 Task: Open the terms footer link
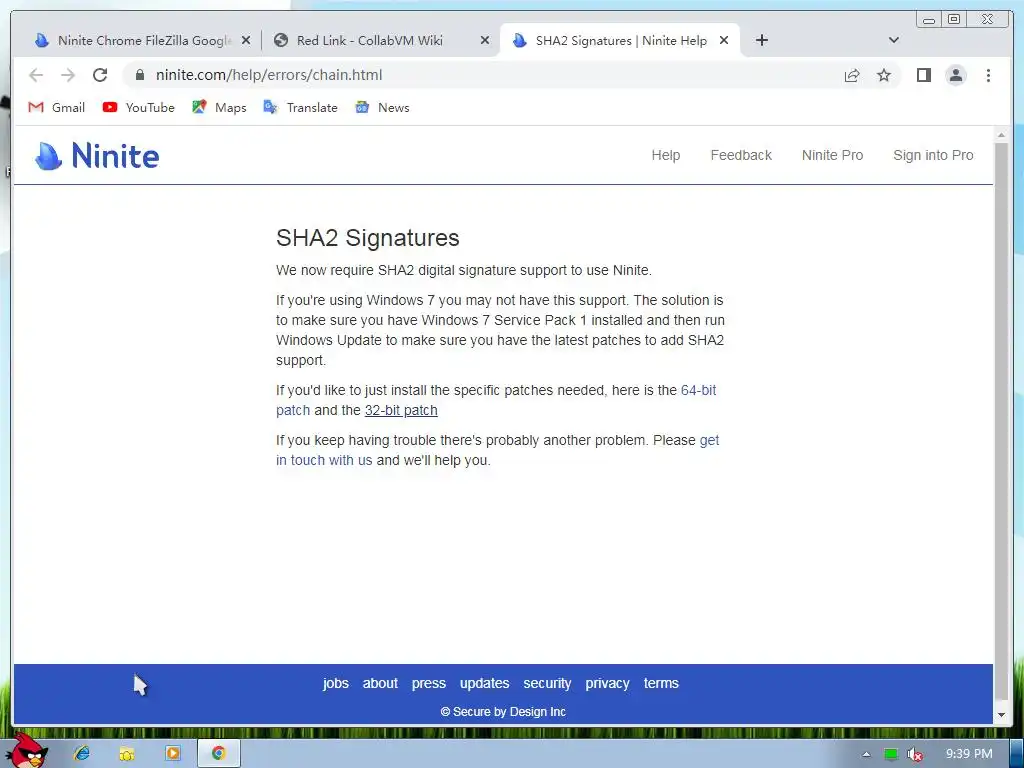pos(661,683)
